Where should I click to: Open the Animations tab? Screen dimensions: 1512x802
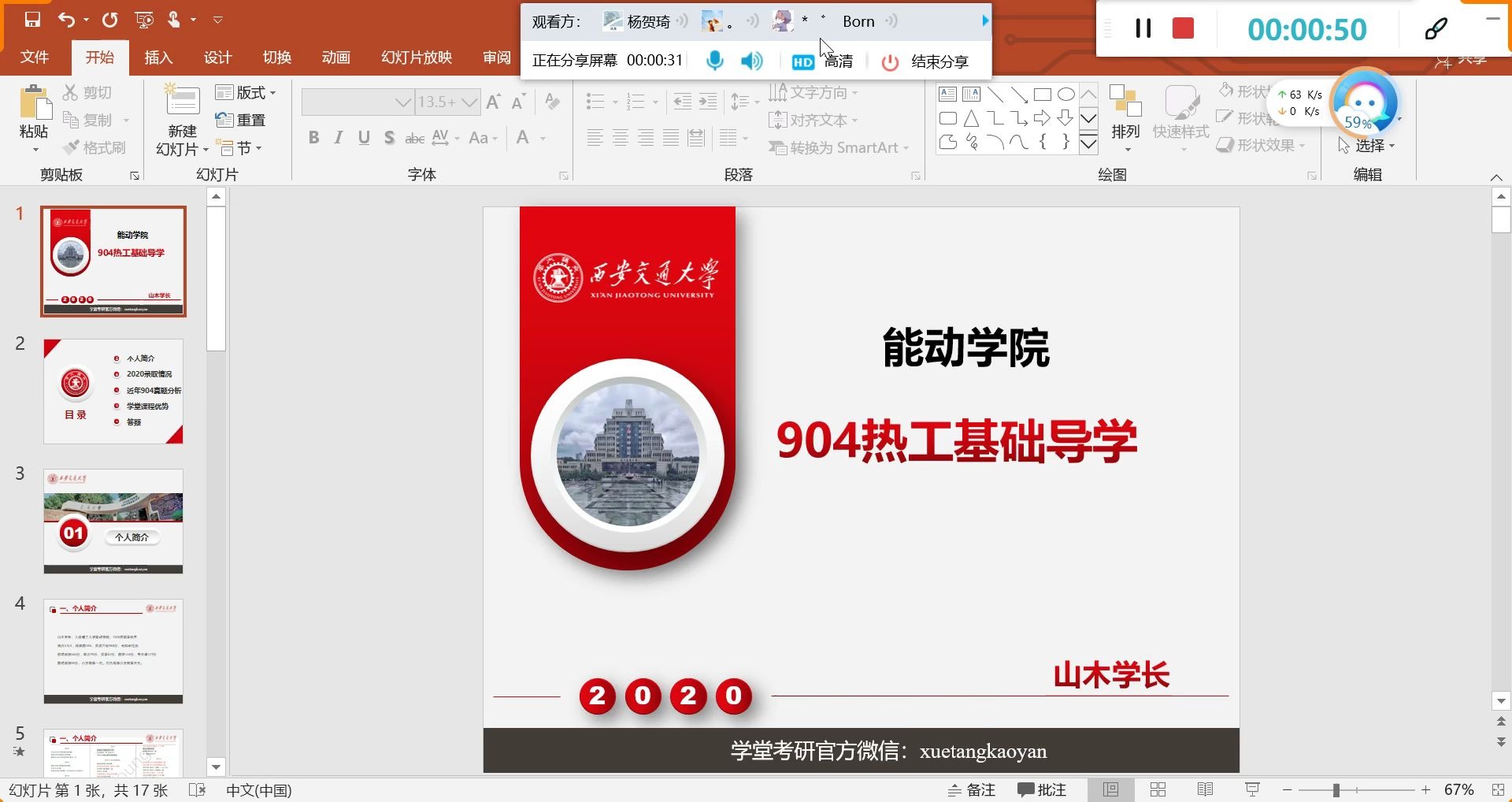pos(335,58)
